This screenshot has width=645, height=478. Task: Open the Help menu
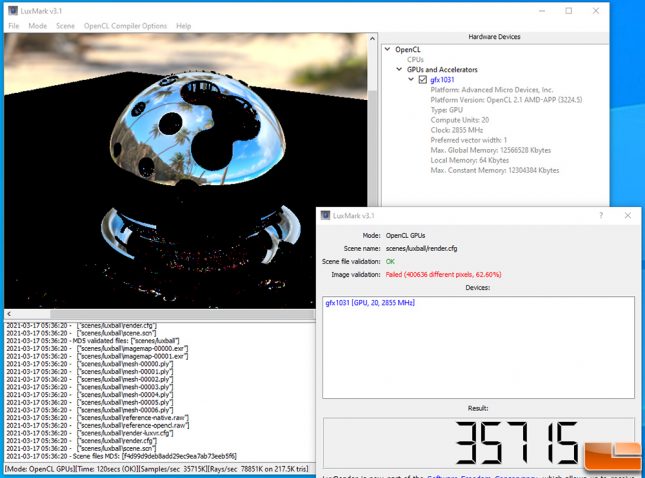click(183, 26)
